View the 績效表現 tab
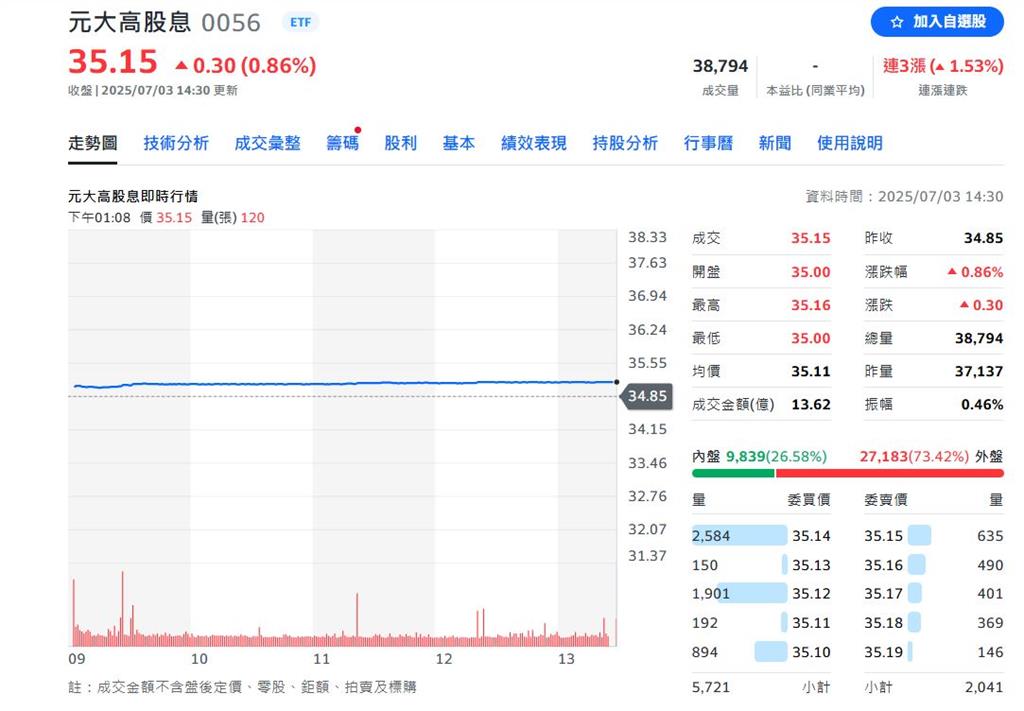1024x711 pixels. tap(534, 143)
